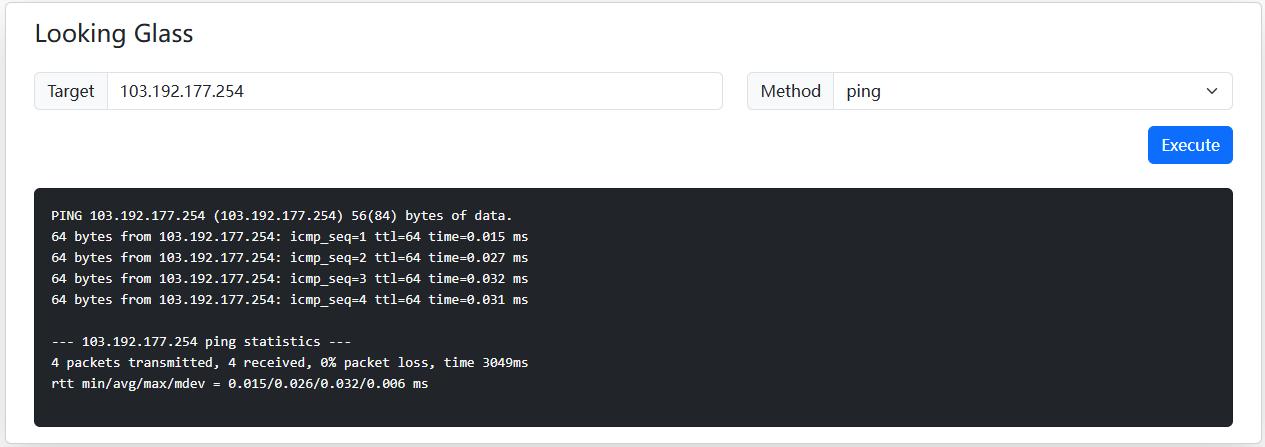Click the Method label addon
Image resolution: width=1265 pixels, height=447 pixels.
click(790, 91)
